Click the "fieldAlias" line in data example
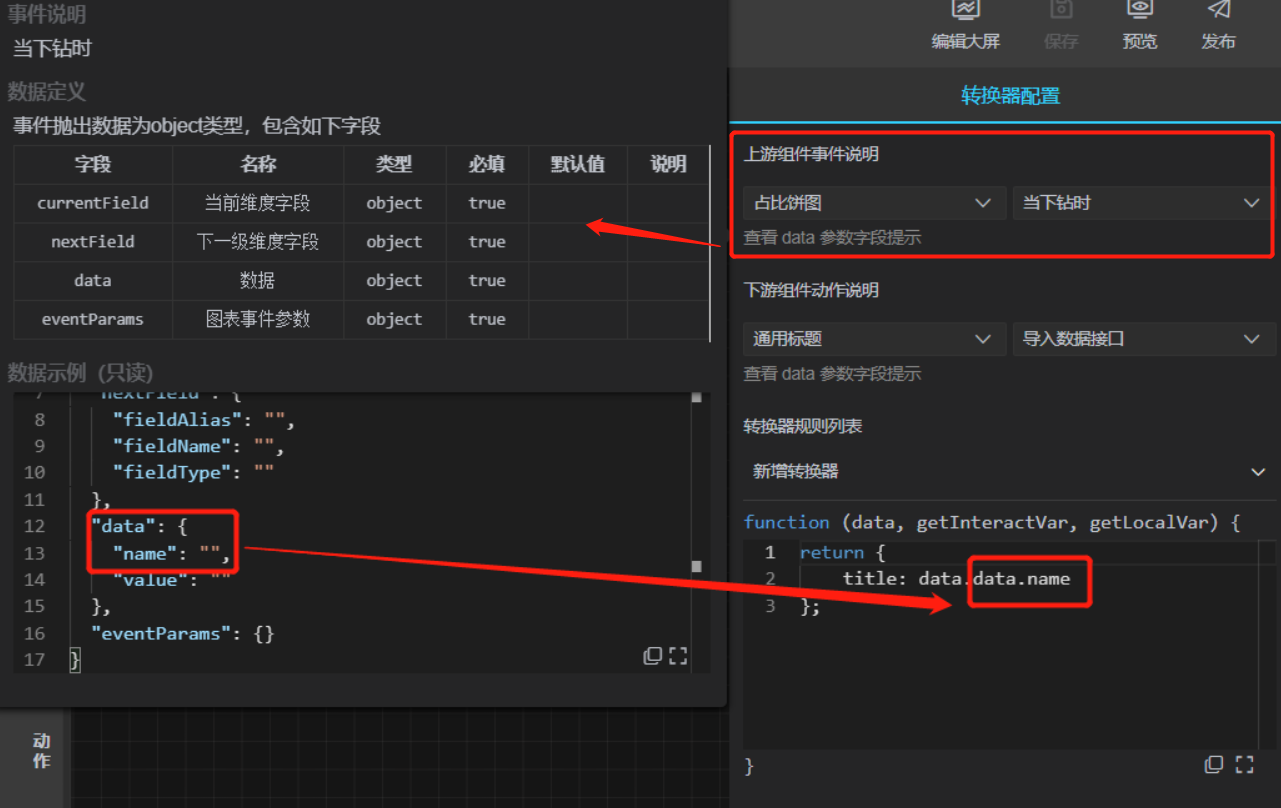The width and height of the screenshot is (1281, 808). coord(204,421)
